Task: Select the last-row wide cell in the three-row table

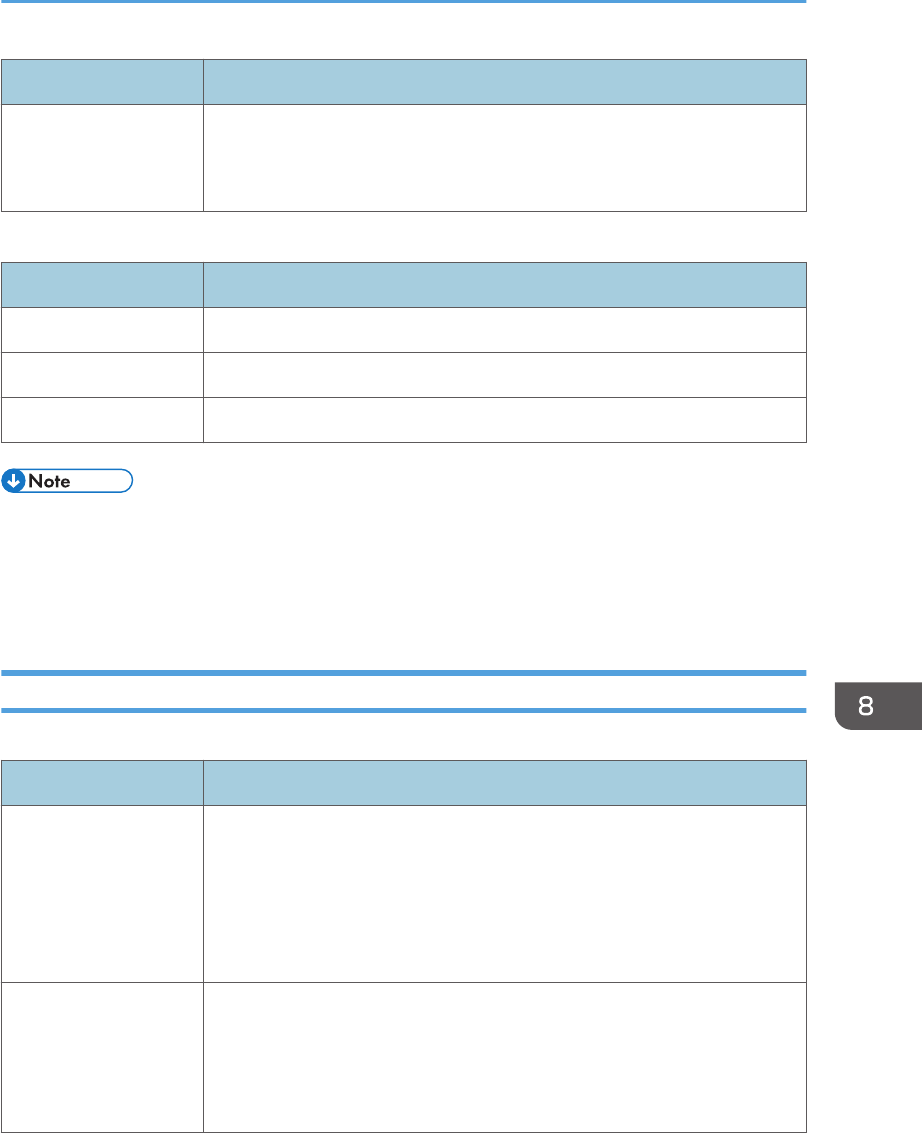Action: [504, 420]
